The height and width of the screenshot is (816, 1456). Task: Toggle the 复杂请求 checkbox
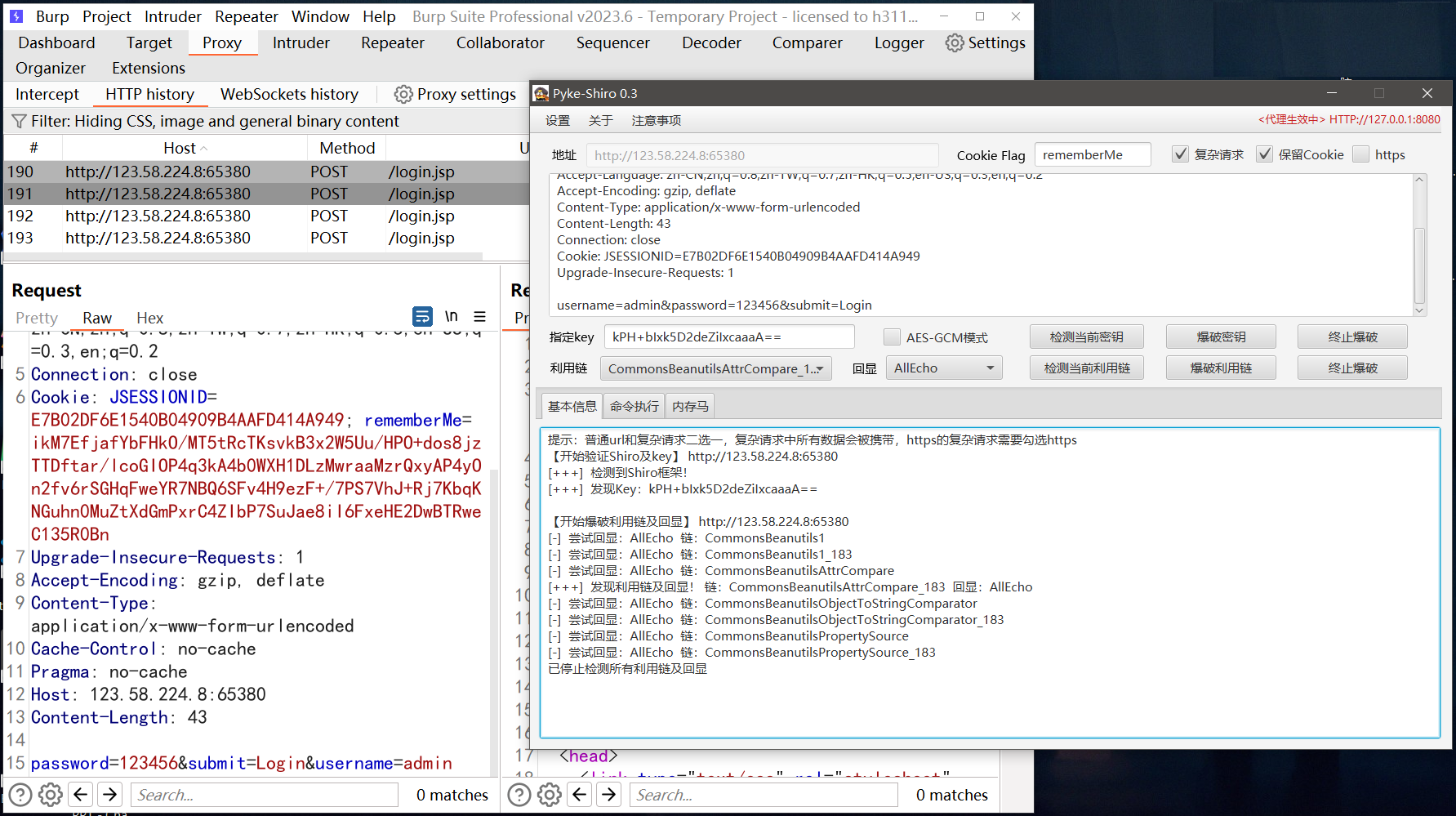coord(1180,154)
